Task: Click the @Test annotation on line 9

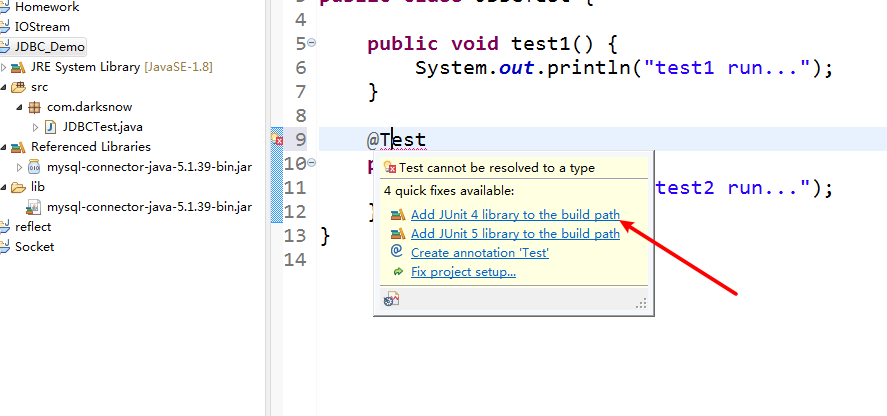Action: pyautogui.click(x=397, y=139)
